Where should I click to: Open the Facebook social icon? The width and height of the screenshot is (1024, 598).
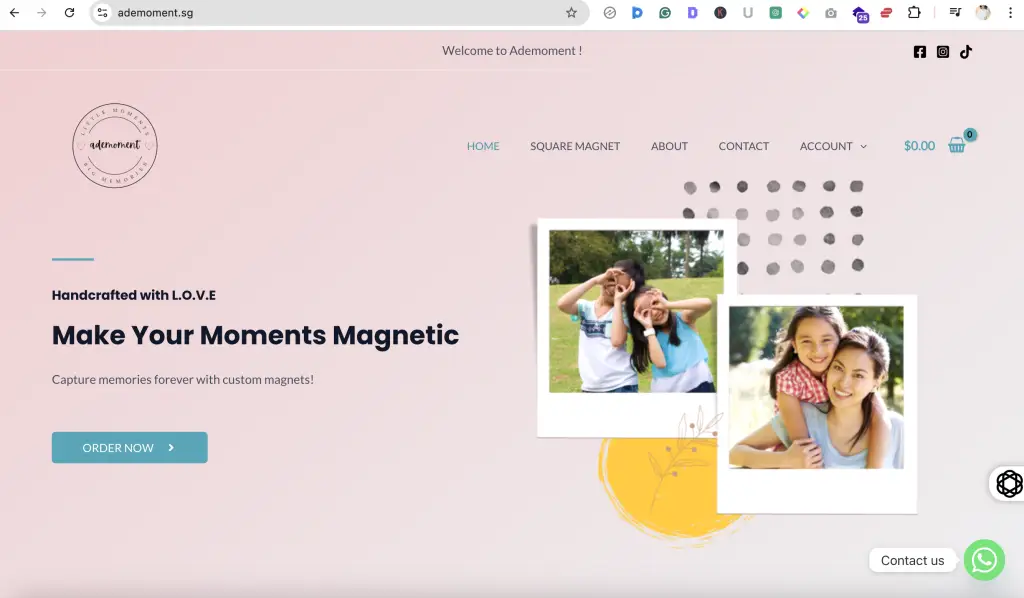tap(920, 52)
